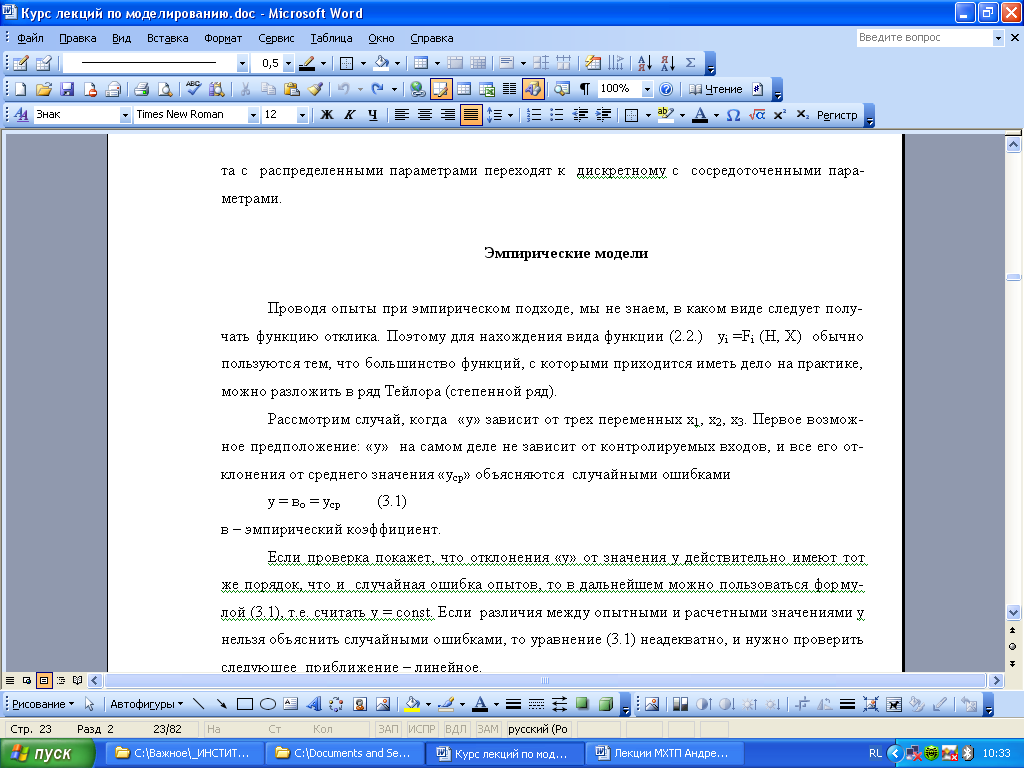The image size is (1024, 768).
Task: Toggle Center alignment button
Action: [424, 115]
